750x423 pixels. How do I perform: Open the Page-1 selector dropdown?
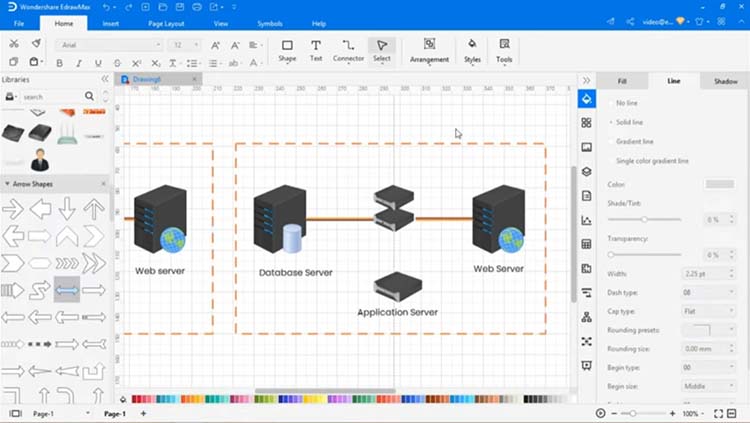tap(88, 413)
